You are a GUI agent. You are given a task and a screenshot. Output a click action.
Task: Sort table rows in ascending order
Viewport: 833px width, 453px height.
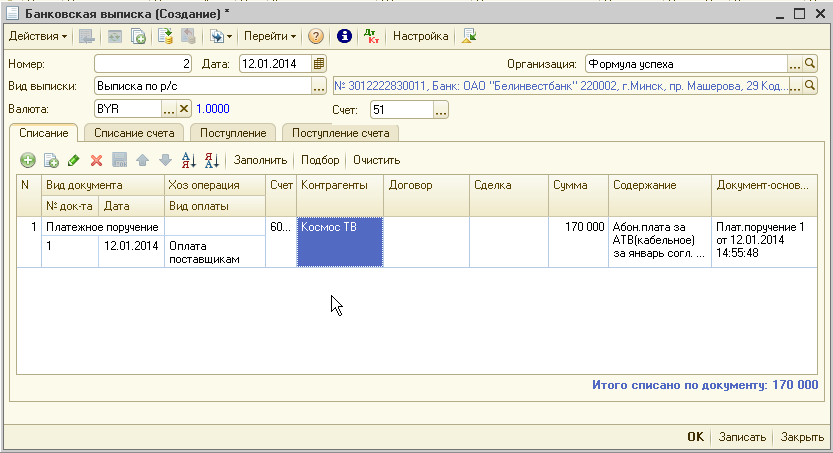click(x=189, y=160)
